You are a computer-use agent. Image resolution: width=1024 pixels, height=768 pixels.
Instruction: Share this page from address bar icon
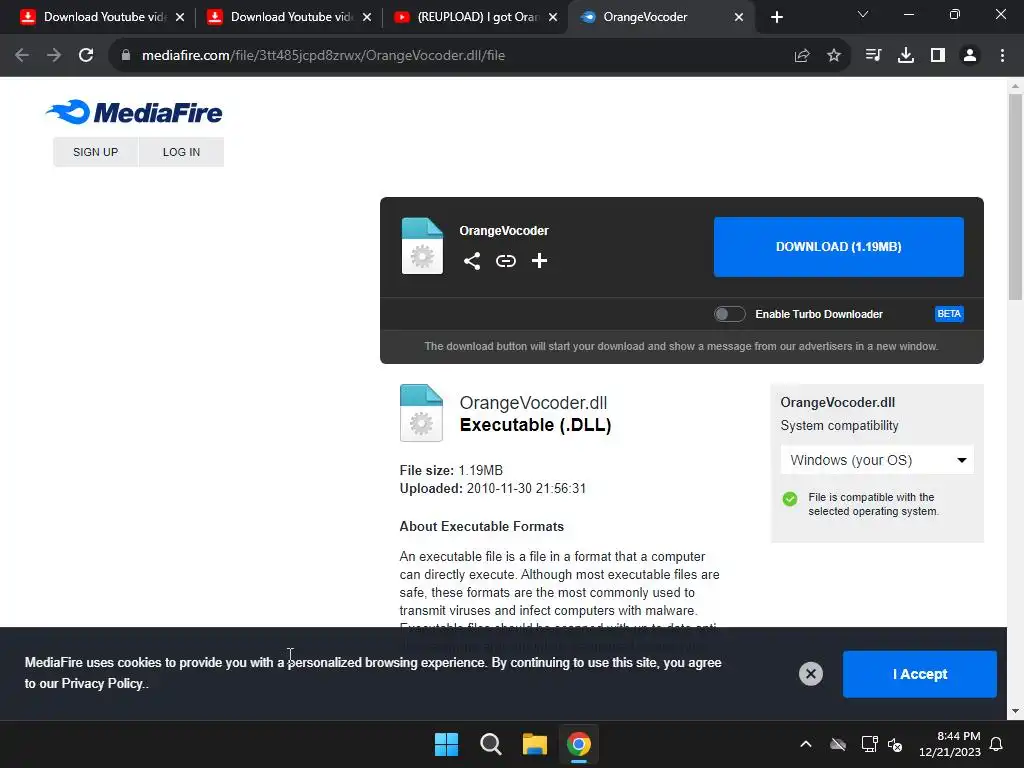tap(802, 56)
